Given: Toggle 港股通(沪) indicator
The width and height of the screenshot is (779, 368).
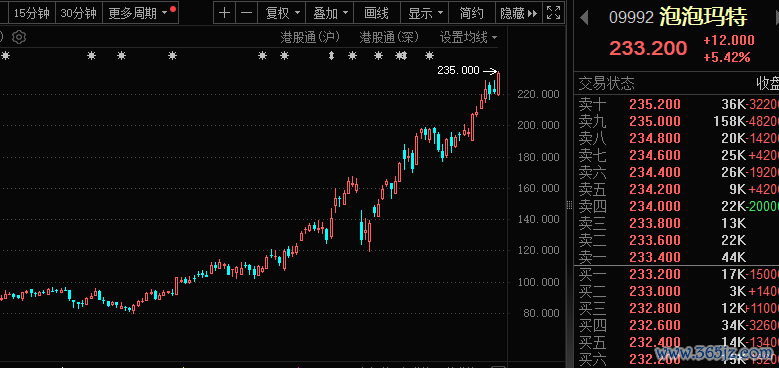Looking at the screenshot, I should pos(310,37).
